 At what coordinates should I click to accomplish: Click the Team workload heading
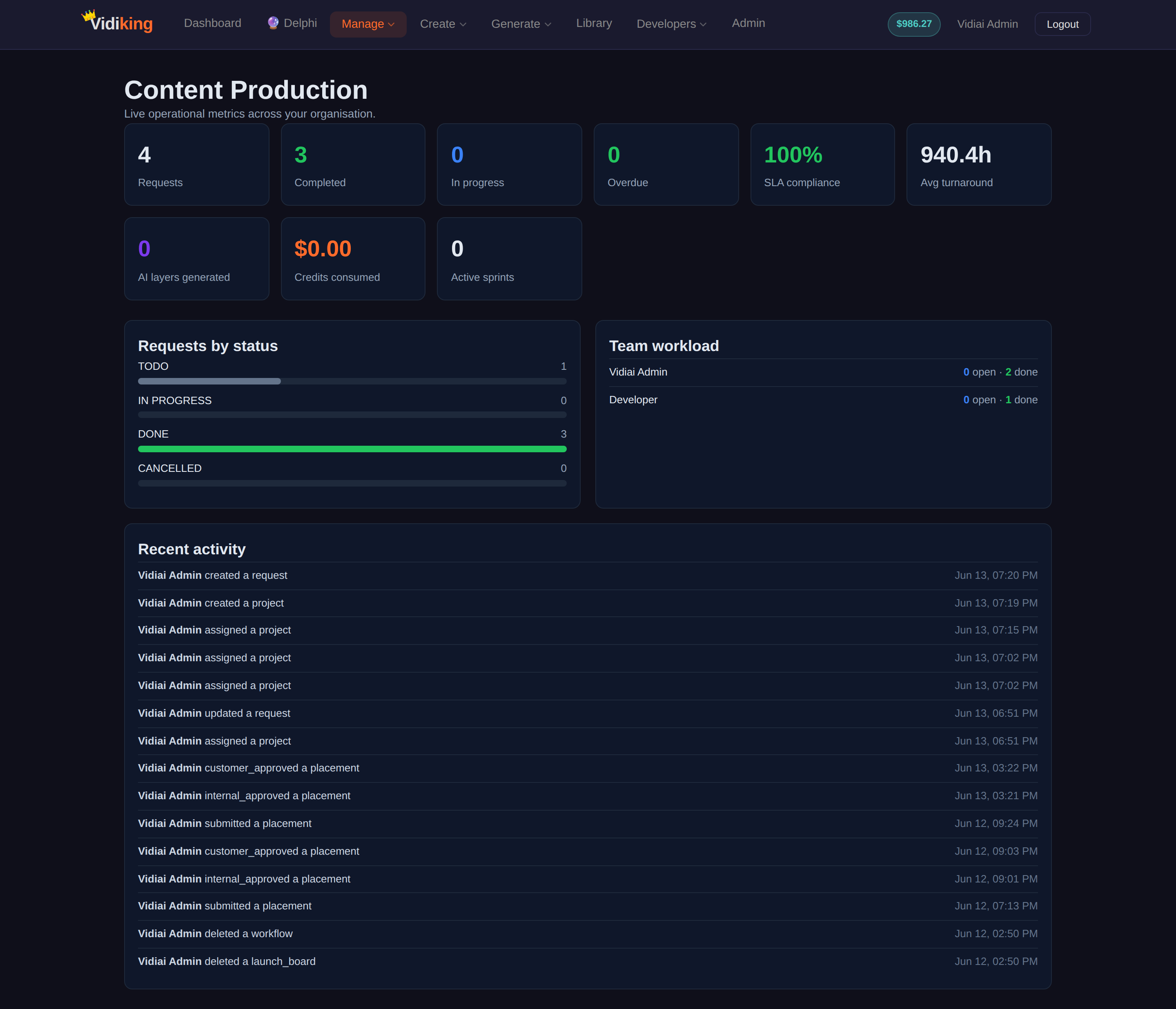(664, 346)
